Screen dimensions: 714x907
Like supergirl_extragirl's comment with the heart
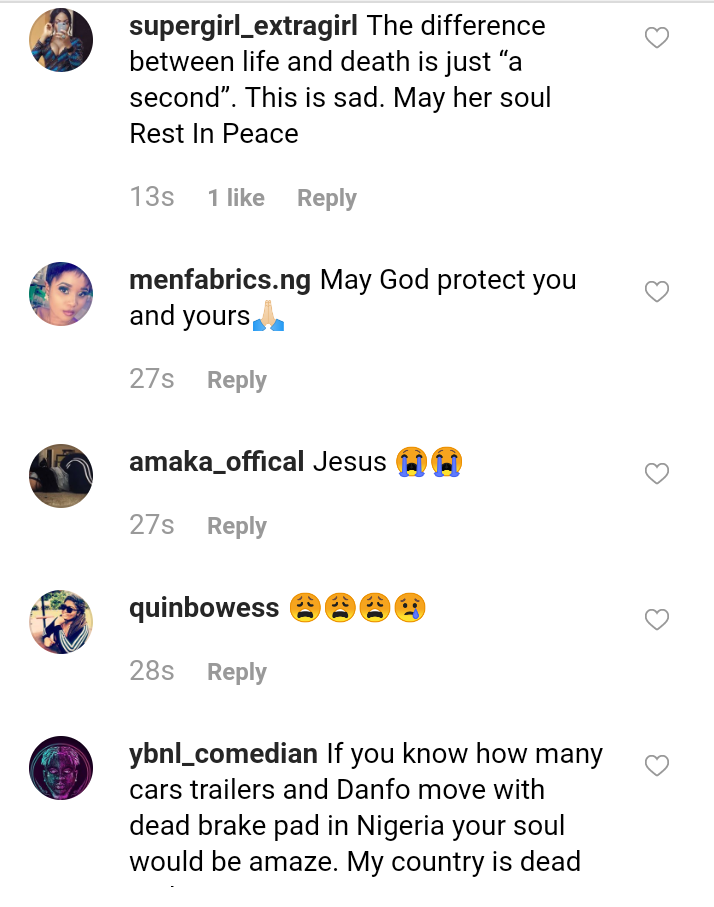tap(656, 39)
